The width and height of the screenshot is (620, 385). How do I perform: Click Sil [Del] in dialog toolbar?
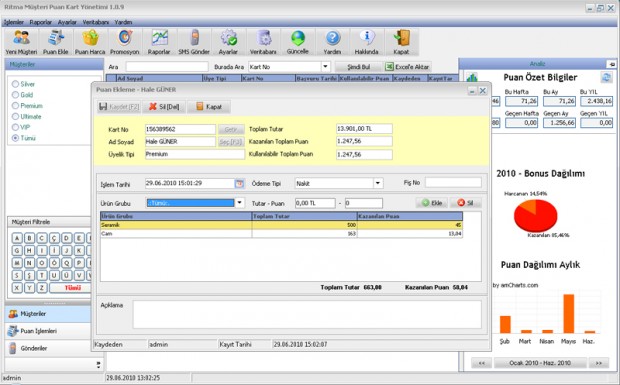(164, 107)
